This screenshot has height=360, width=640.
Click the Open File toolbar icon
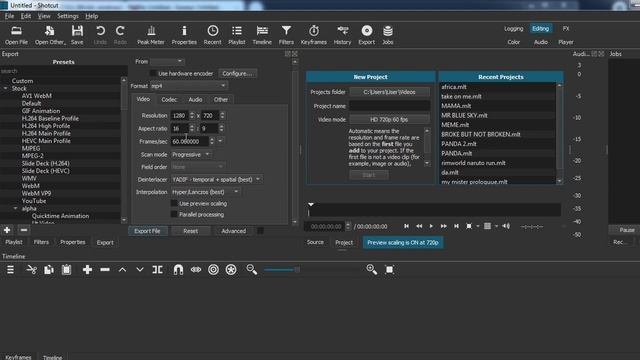(16, 35)
